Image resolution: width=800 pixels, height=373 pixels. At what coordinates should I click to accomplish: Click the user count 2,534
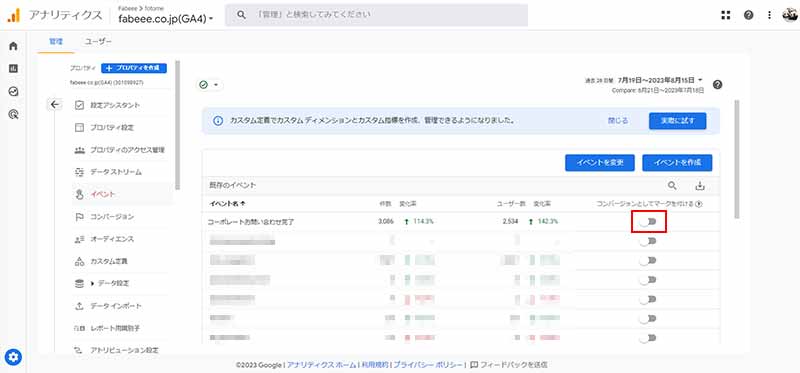[x=511, y=221]
